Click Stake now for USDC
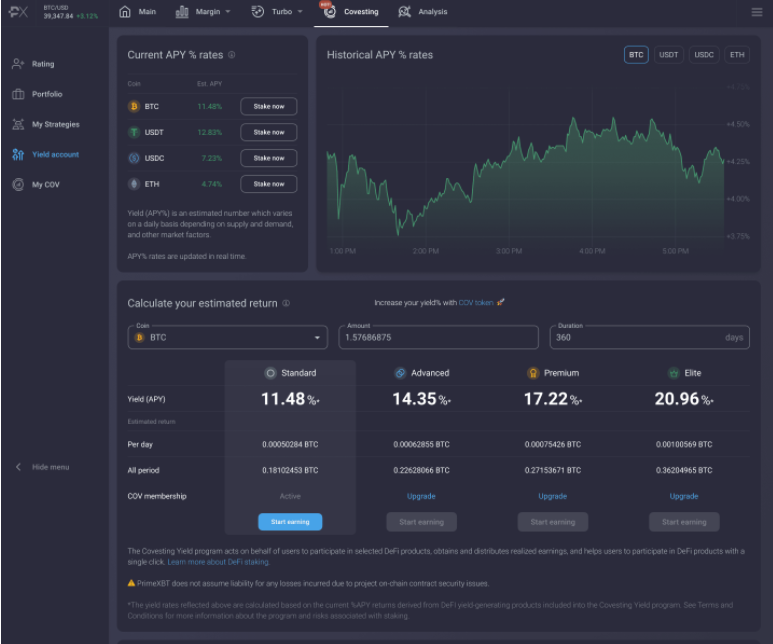This screenshot has height=644, width=773. (x=269, y=158)
